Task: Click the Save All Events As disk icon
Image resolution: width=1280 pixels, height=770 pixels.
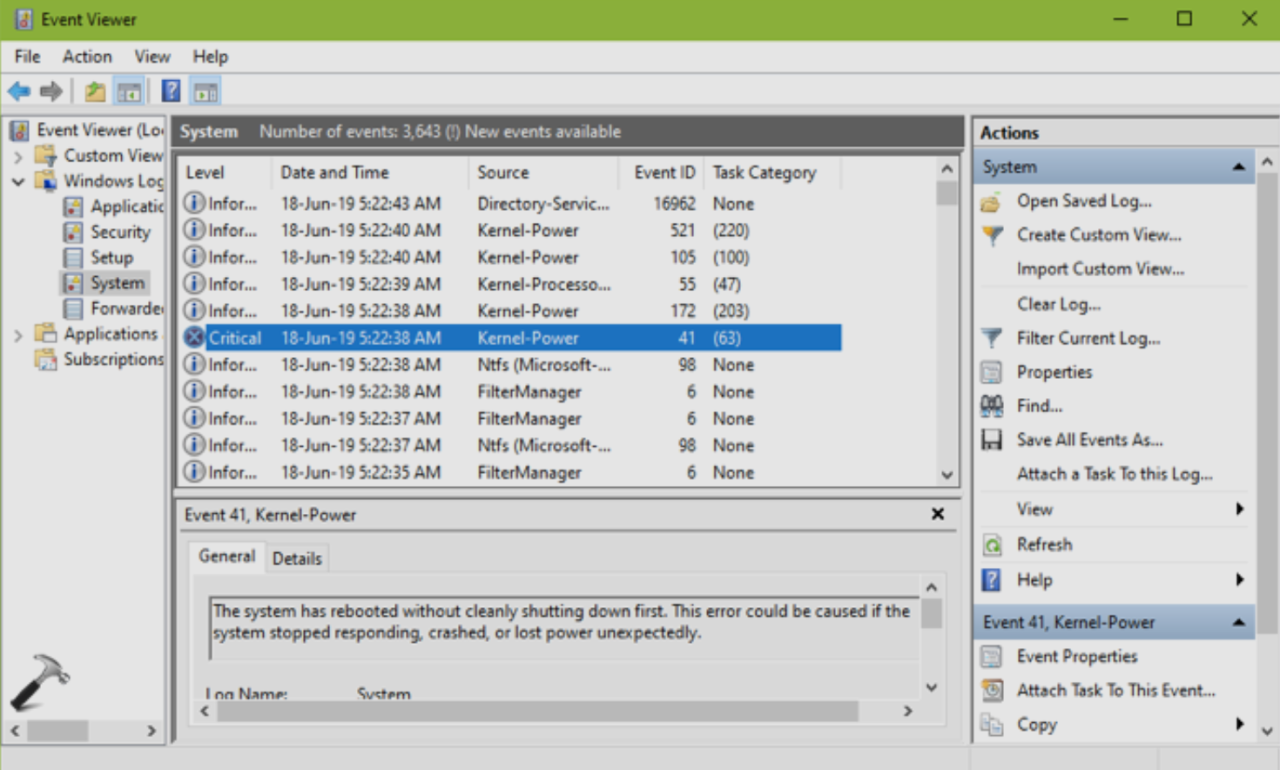Action: point(991,440)
